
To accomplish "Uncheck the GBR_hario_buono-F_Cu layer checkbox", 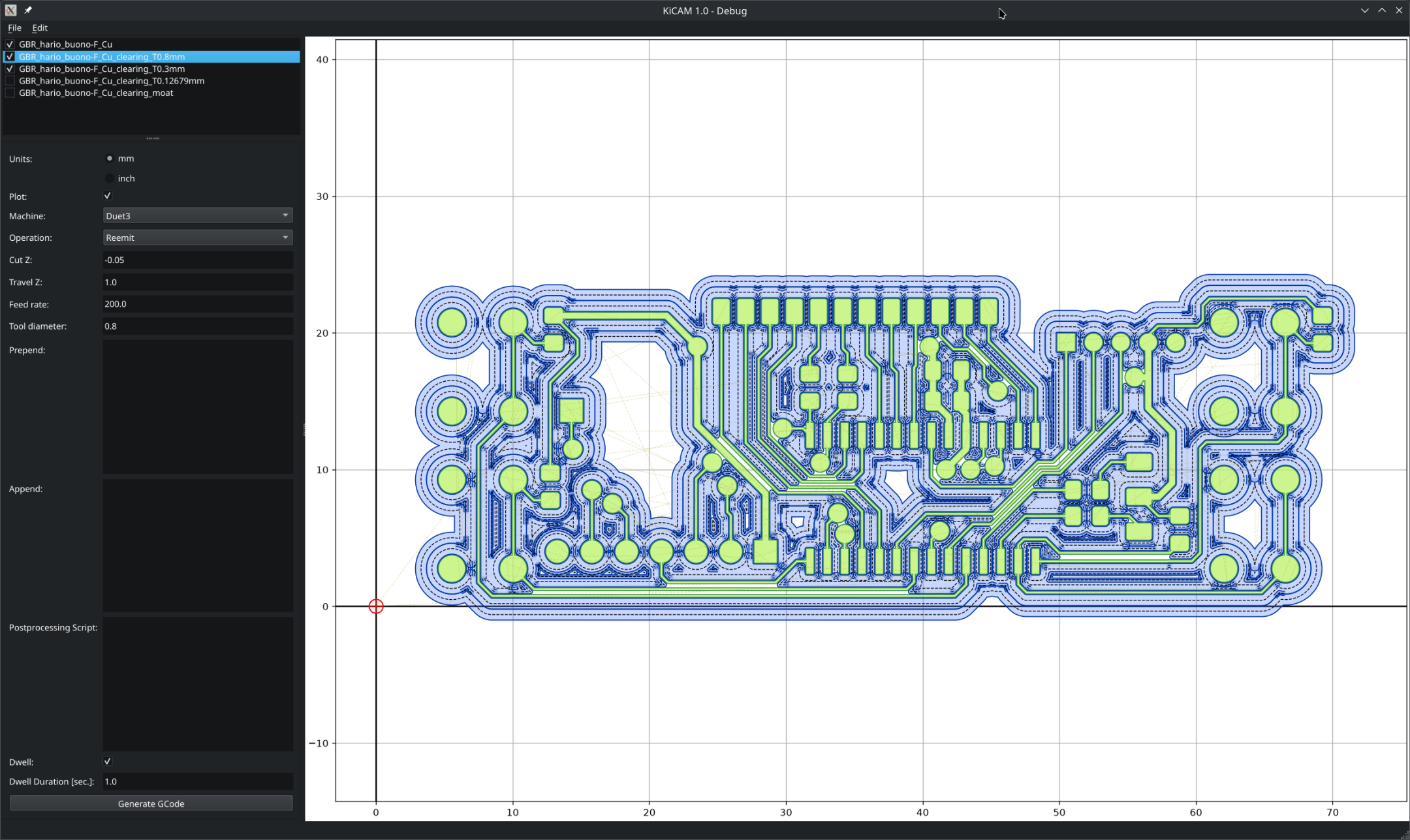I will click(10, 44).
